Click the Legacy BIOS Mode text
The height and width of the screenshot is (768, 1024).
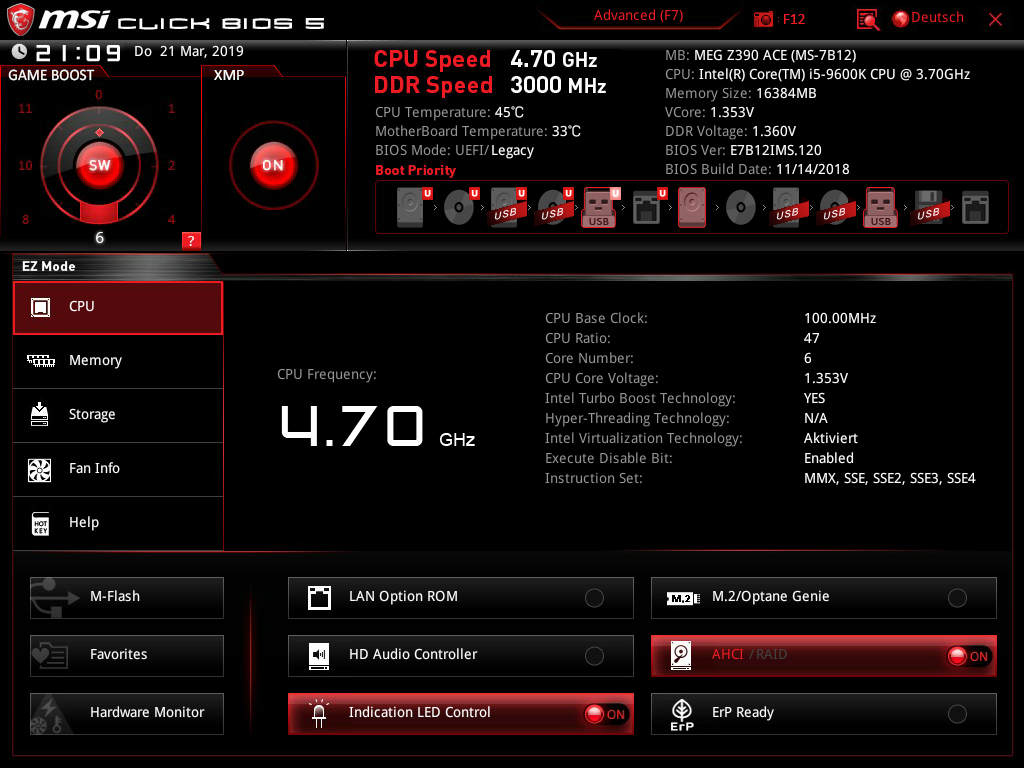click(x=512, y=151)
